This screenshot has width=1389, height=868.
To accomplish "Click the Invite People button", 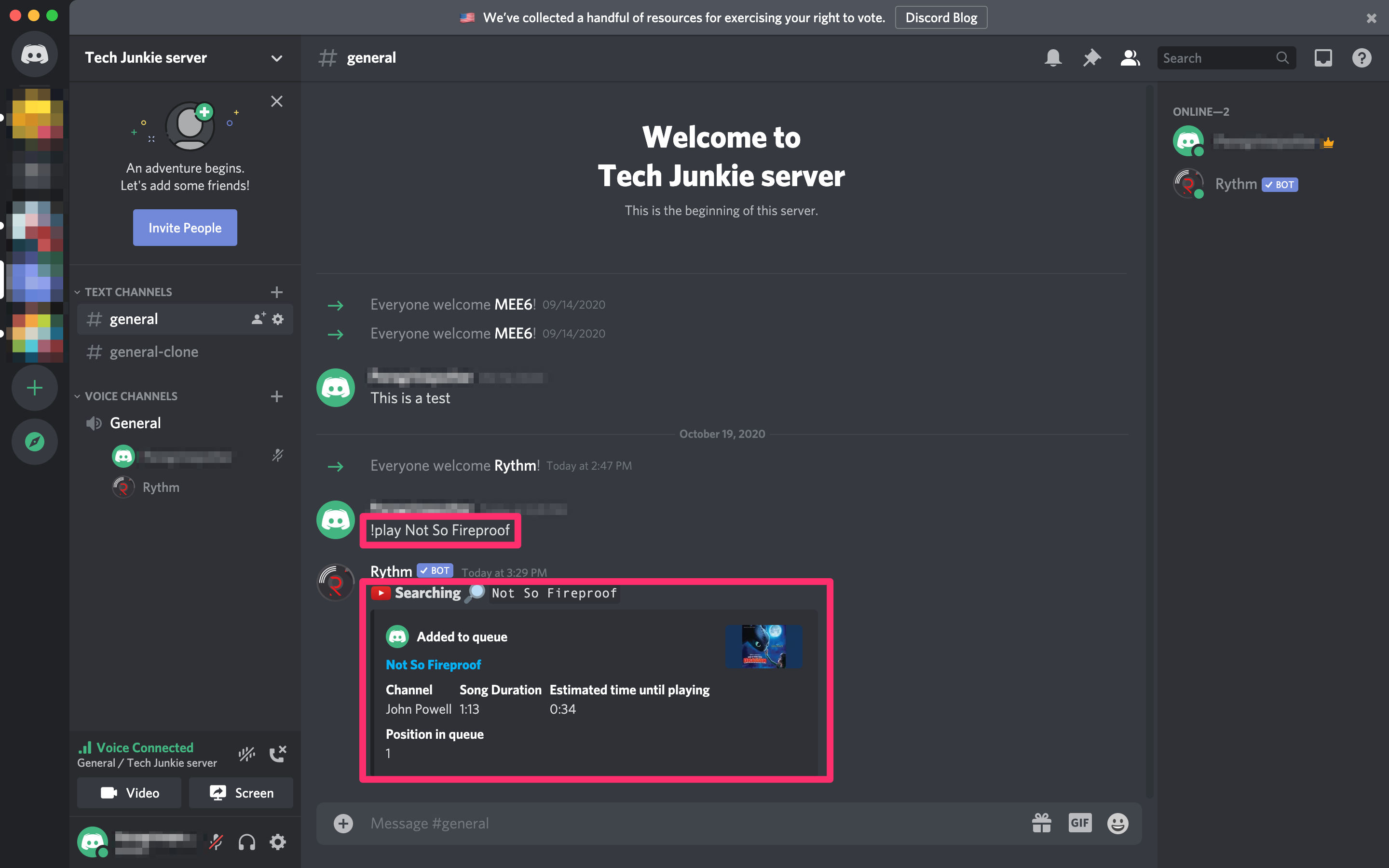I will tap(185, 228).
